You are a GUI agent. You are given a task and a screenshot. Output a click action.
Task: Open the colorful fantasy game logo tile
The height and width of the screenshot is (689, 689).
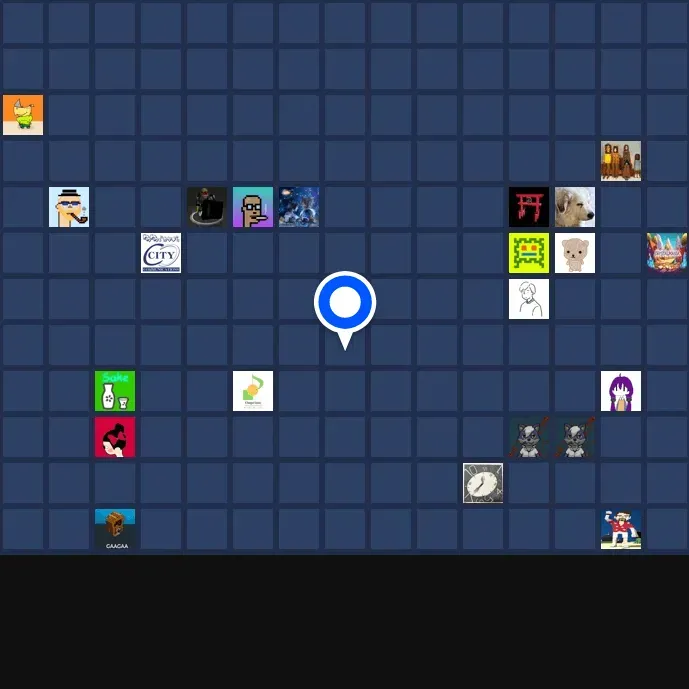click(667, 253)
